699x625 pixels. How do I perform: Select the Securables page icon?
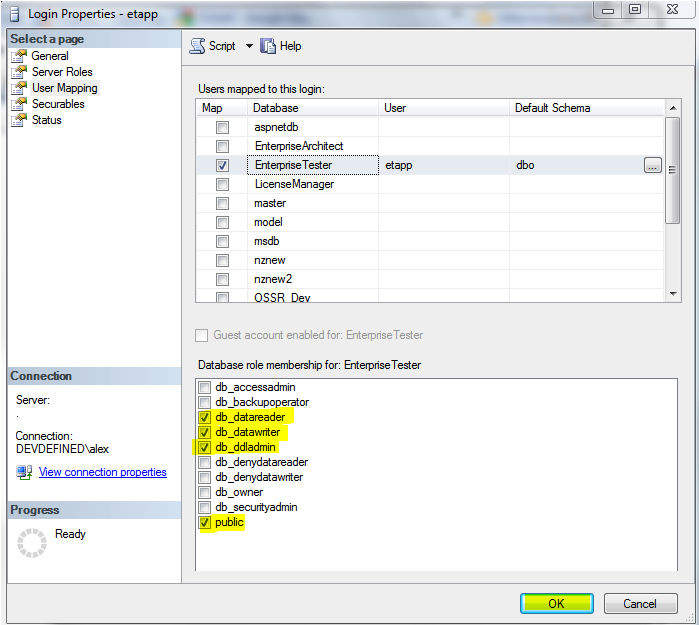pos(19,104)
